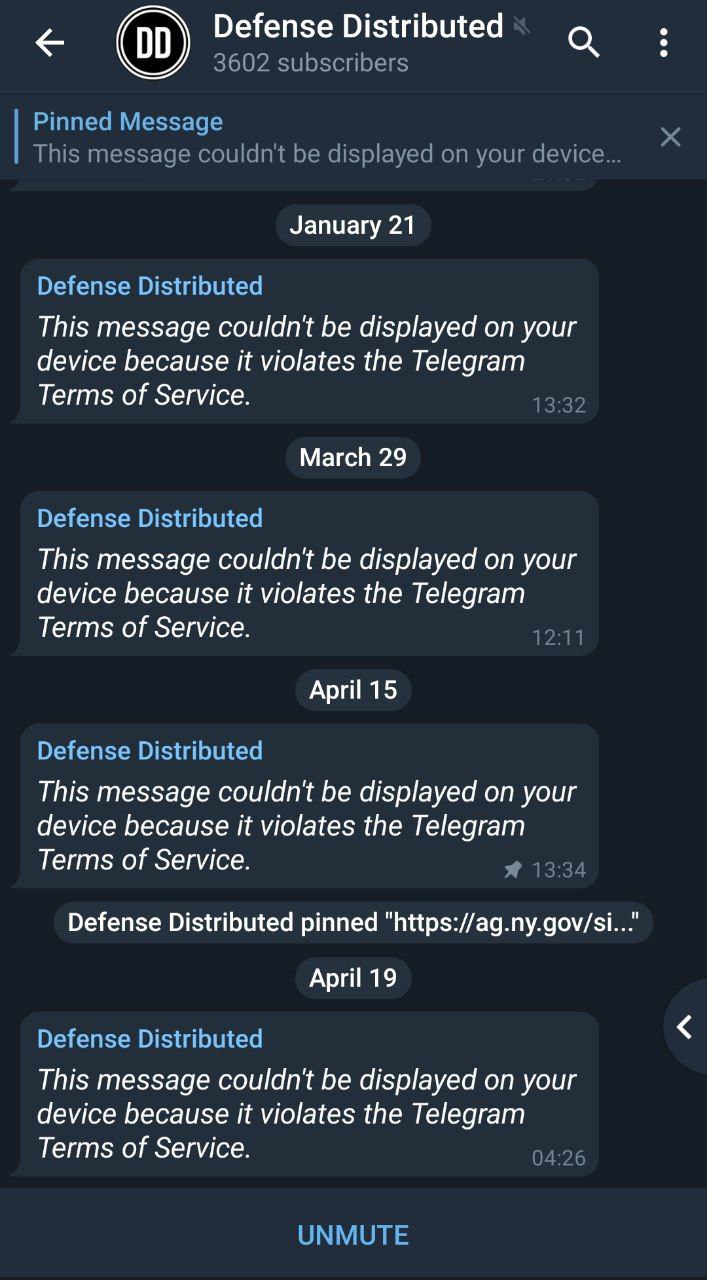The width and height of the screenshot is (707, 1280).
Task: Unmute the channel
Action: tap(353, 1235)
